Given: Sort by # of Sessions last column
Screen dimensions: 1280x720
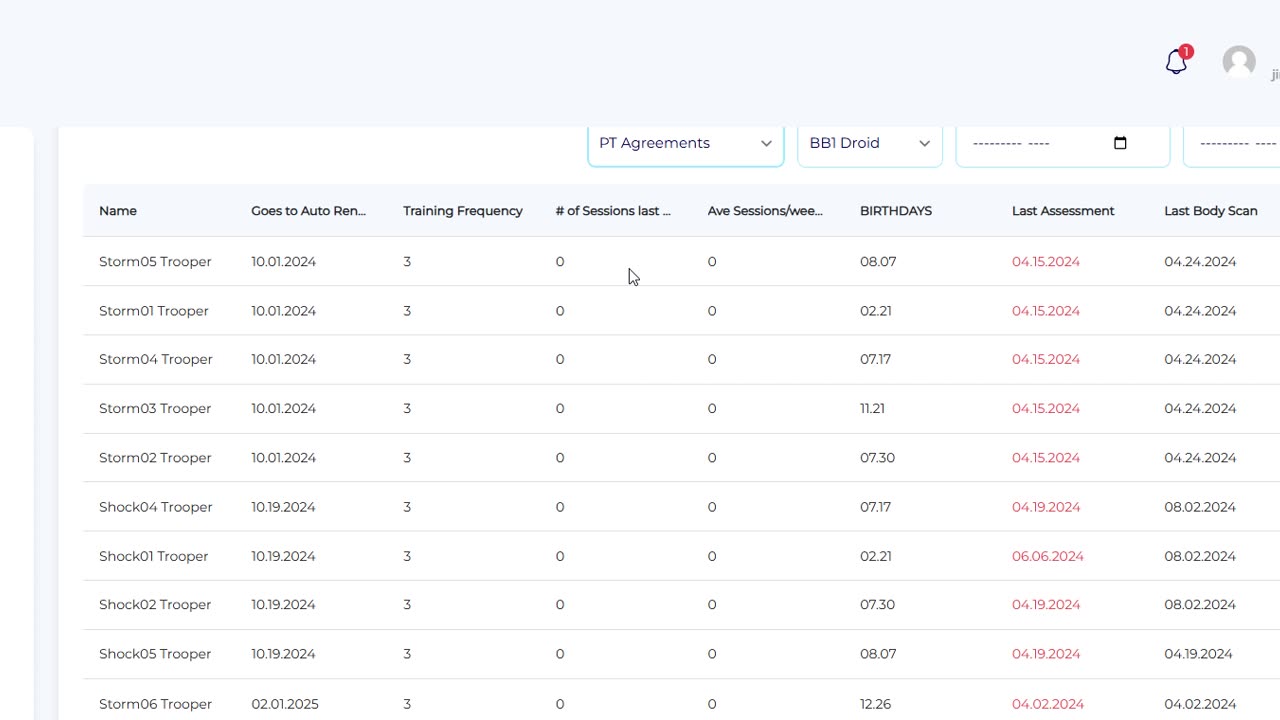Looking at the screenshot, I should 613,211.
